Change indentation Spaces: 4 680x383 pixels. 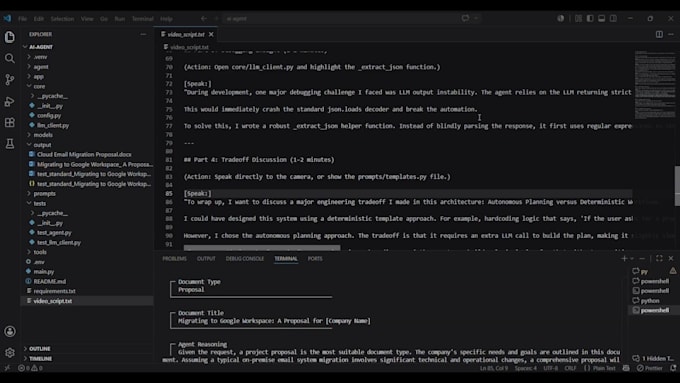click(526, 368)
